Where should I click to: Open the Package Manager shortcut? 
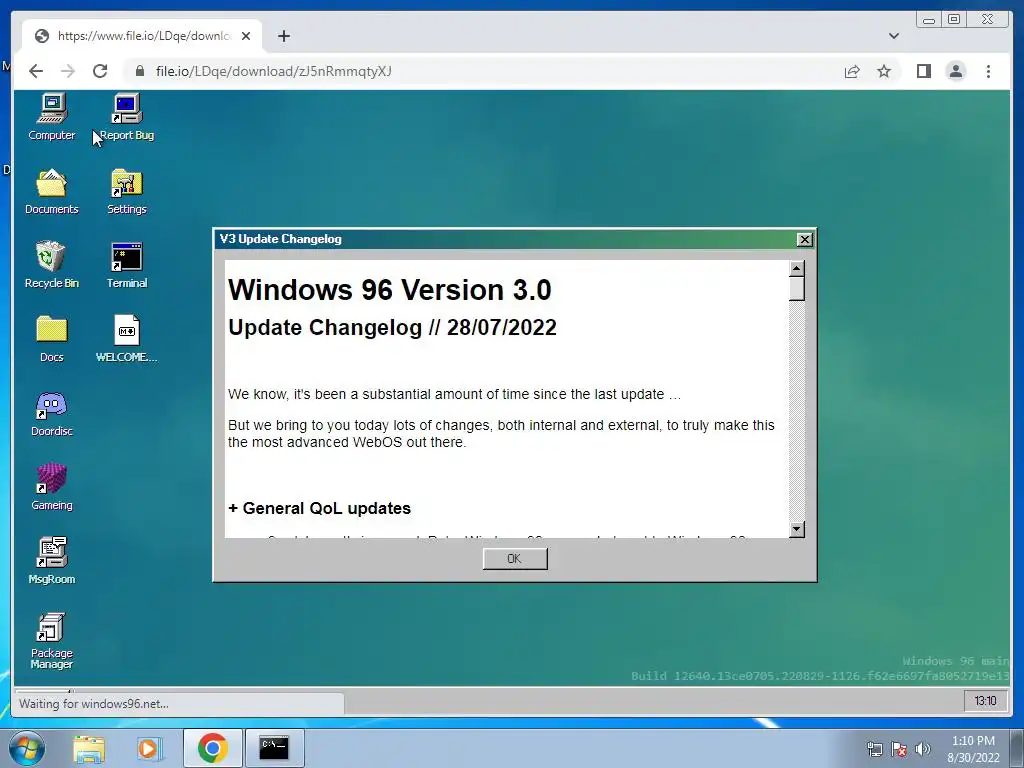[x=52, y=641]
